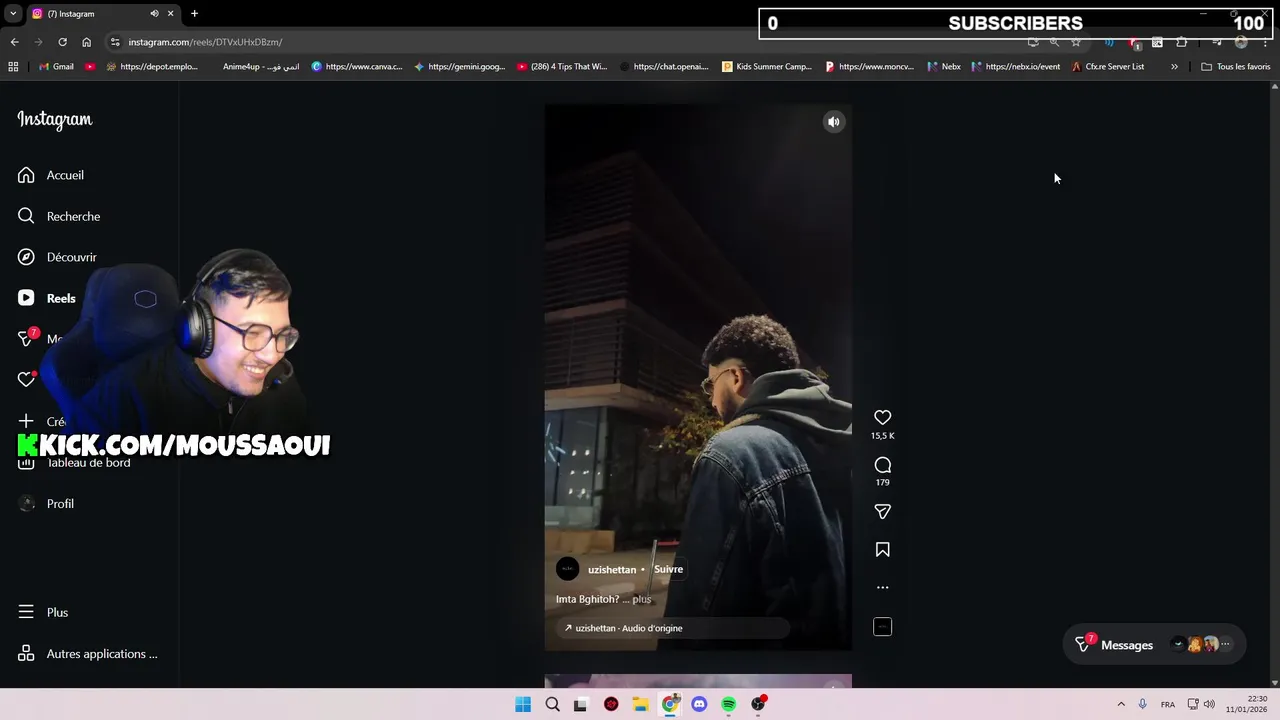Image resolution: width=1280 pixels, height=720 pixels.
Task: Open Windows taskbar search
Action: [552, 704]
